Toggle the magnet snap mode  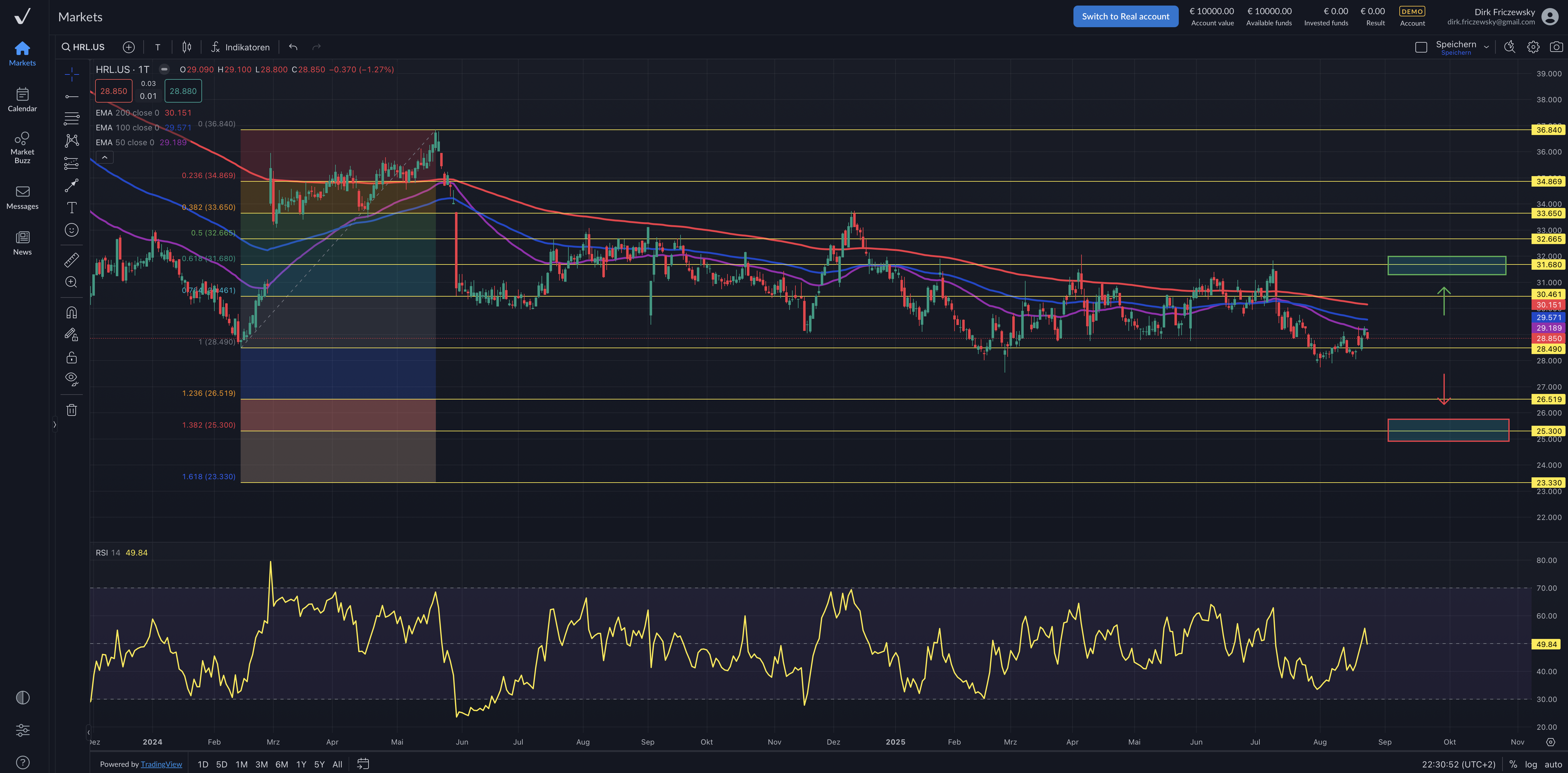pos(71,313)
